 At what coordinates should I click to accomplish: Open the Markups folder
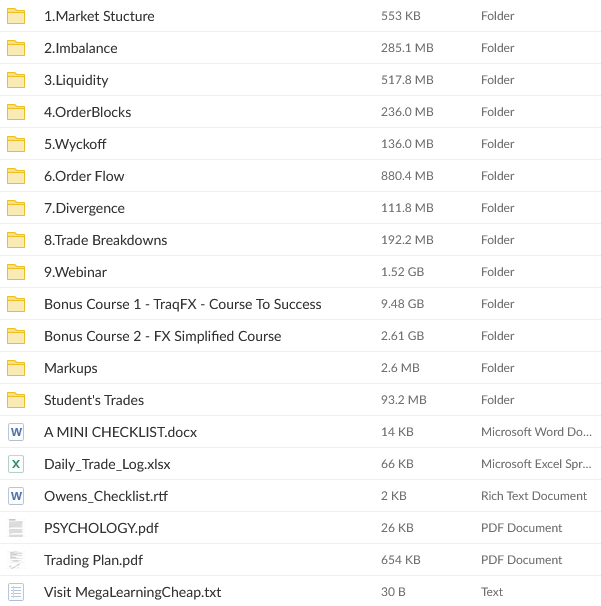tap(70, 368)
